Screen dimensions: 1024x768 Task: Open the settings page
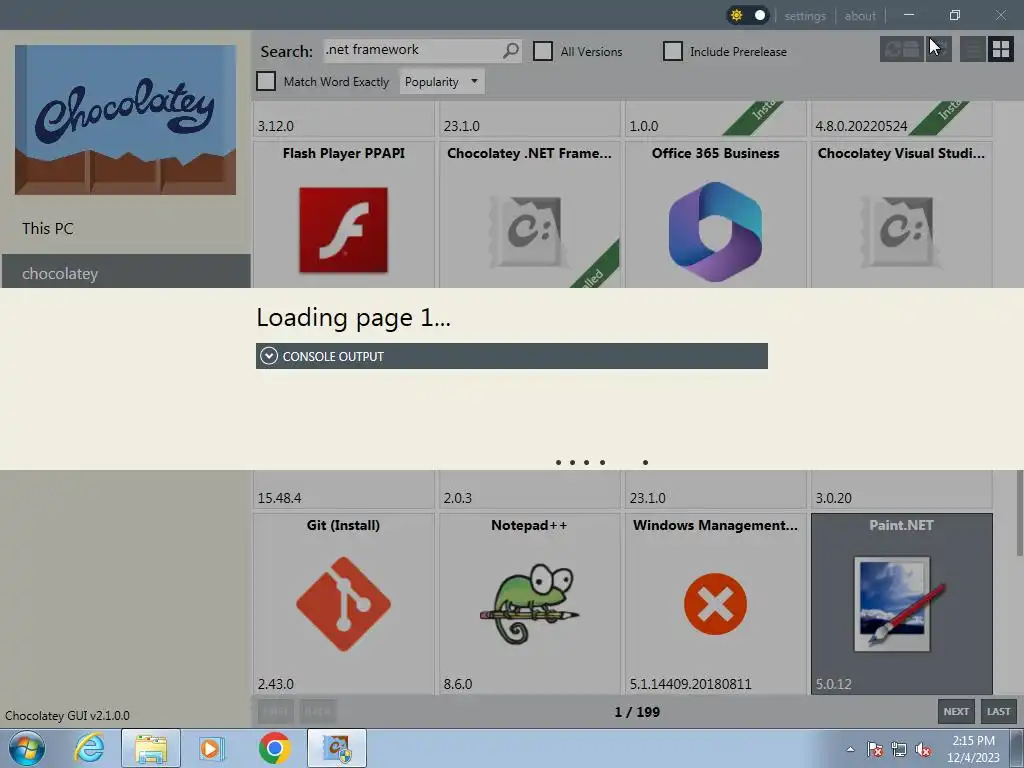click(805, 16)
